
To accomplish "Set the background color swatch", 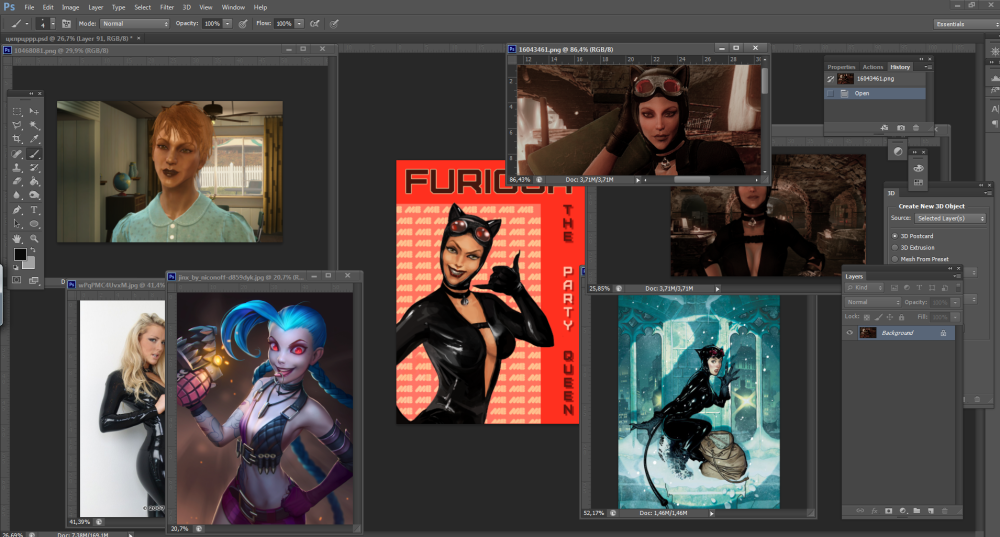I will pos(30,262).
